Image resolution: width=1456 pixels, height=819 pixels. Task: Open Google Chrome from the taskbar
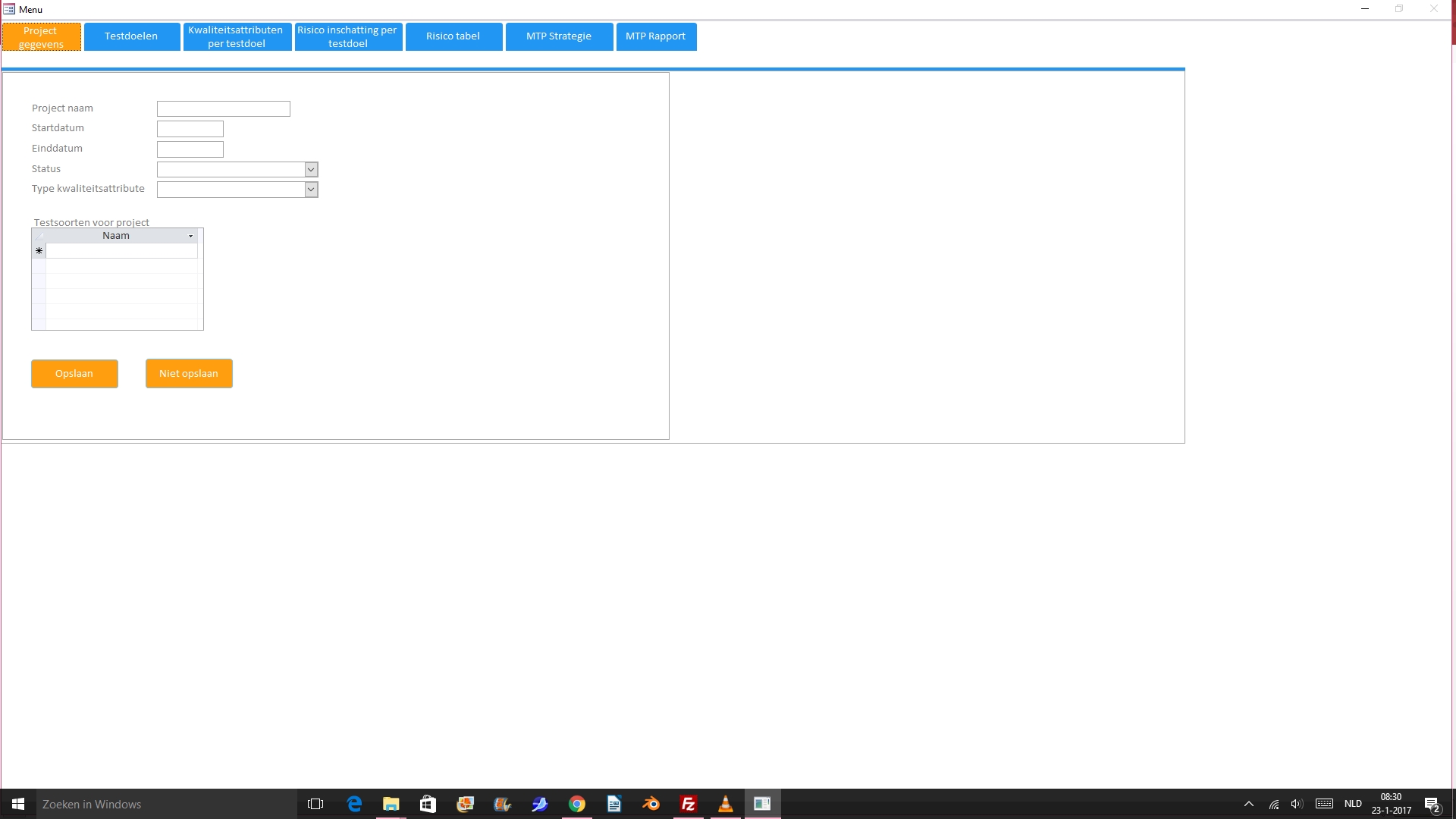pyautogui.click(x=577, y=804)
